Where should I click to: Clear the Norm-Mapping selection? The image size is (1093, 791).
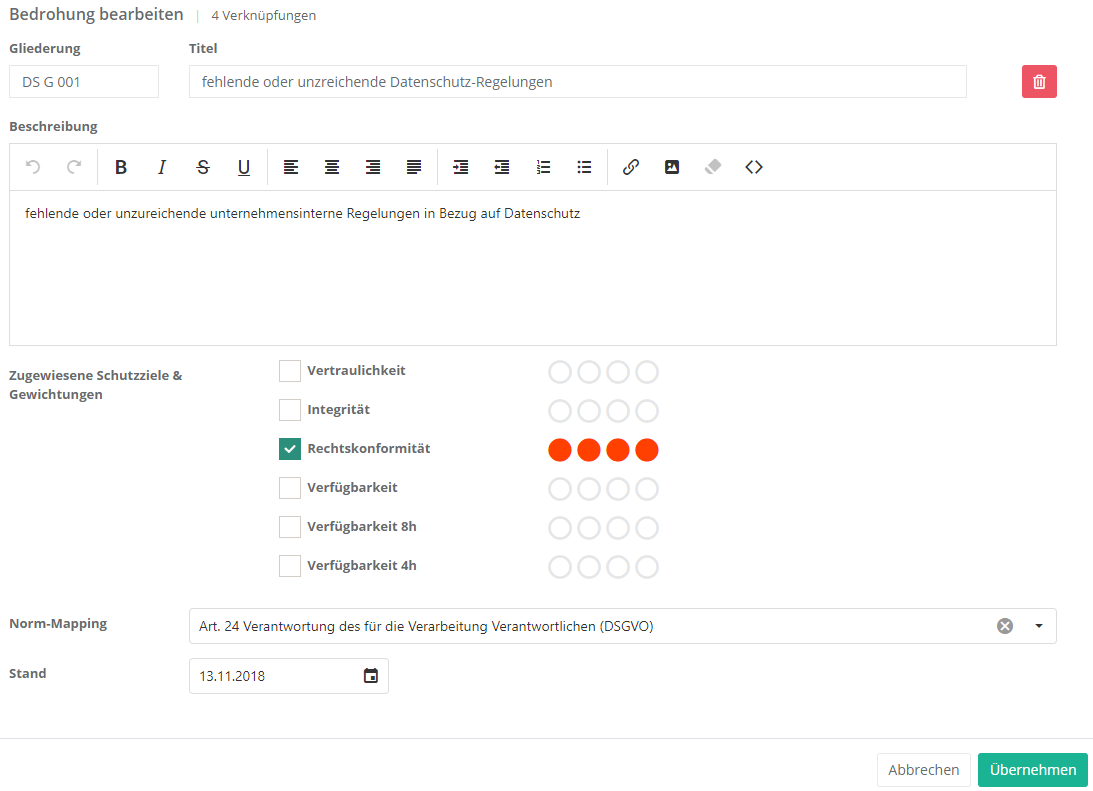[x=1005, y=626]
